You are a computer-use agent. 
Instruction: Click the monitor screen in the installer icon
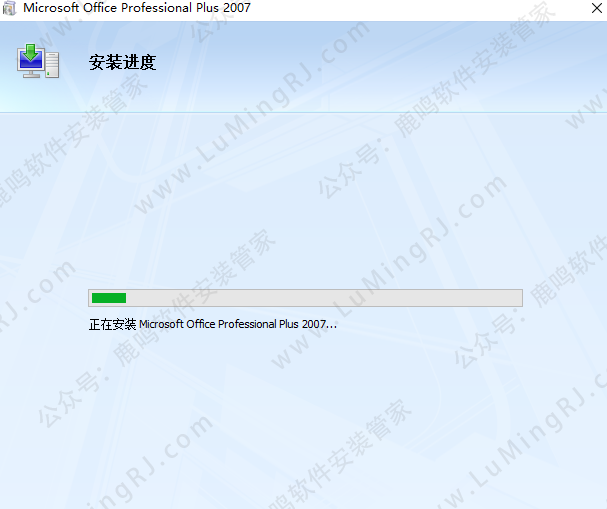31,62
